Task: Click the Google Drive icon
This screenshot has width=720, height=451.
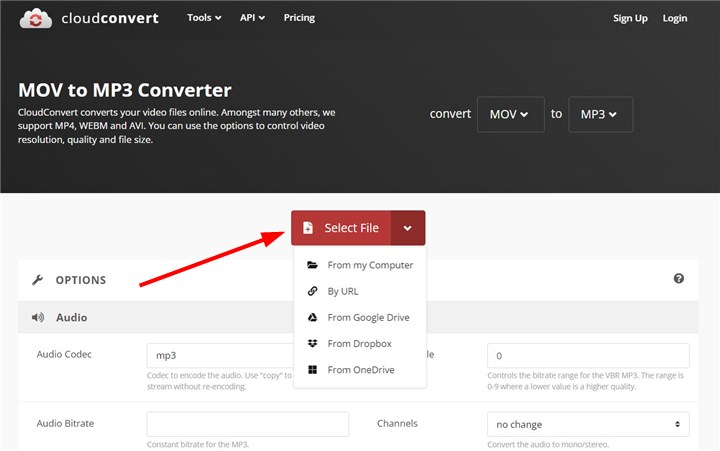Action: tap(312, 317)
